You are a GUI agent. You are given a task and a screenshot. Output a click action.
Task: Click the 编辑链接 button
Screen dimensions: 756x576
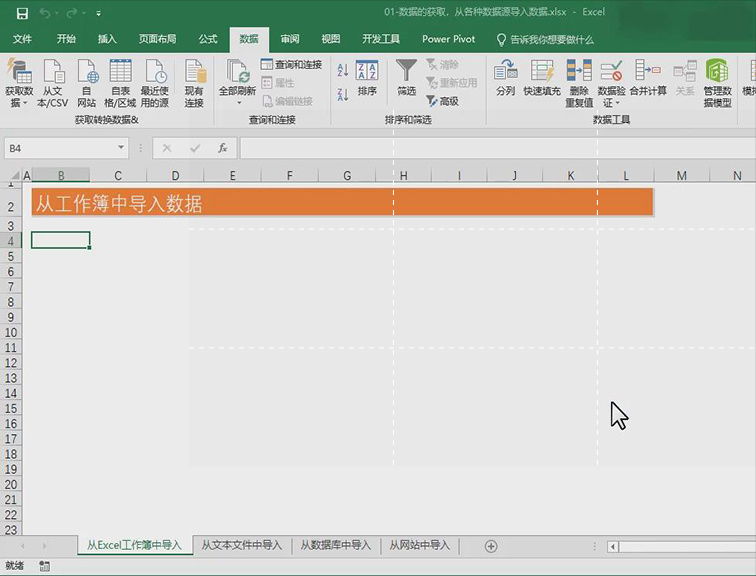[287, 101]
